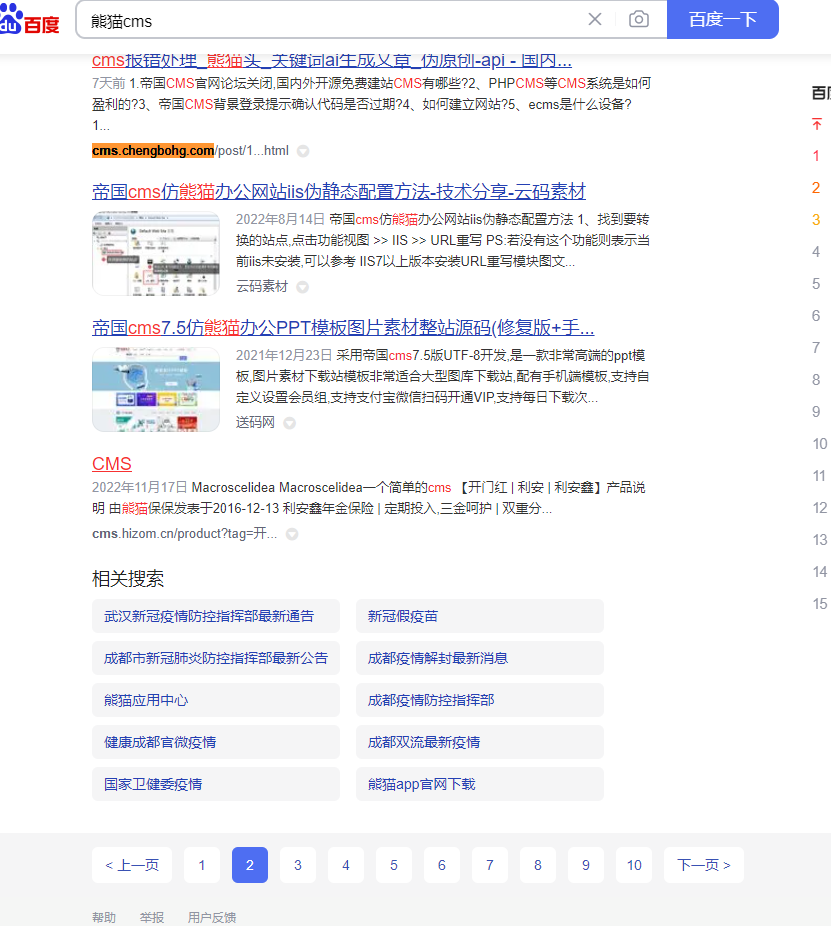
Task: Go to next page via 下一页
Action: point(703,865)
